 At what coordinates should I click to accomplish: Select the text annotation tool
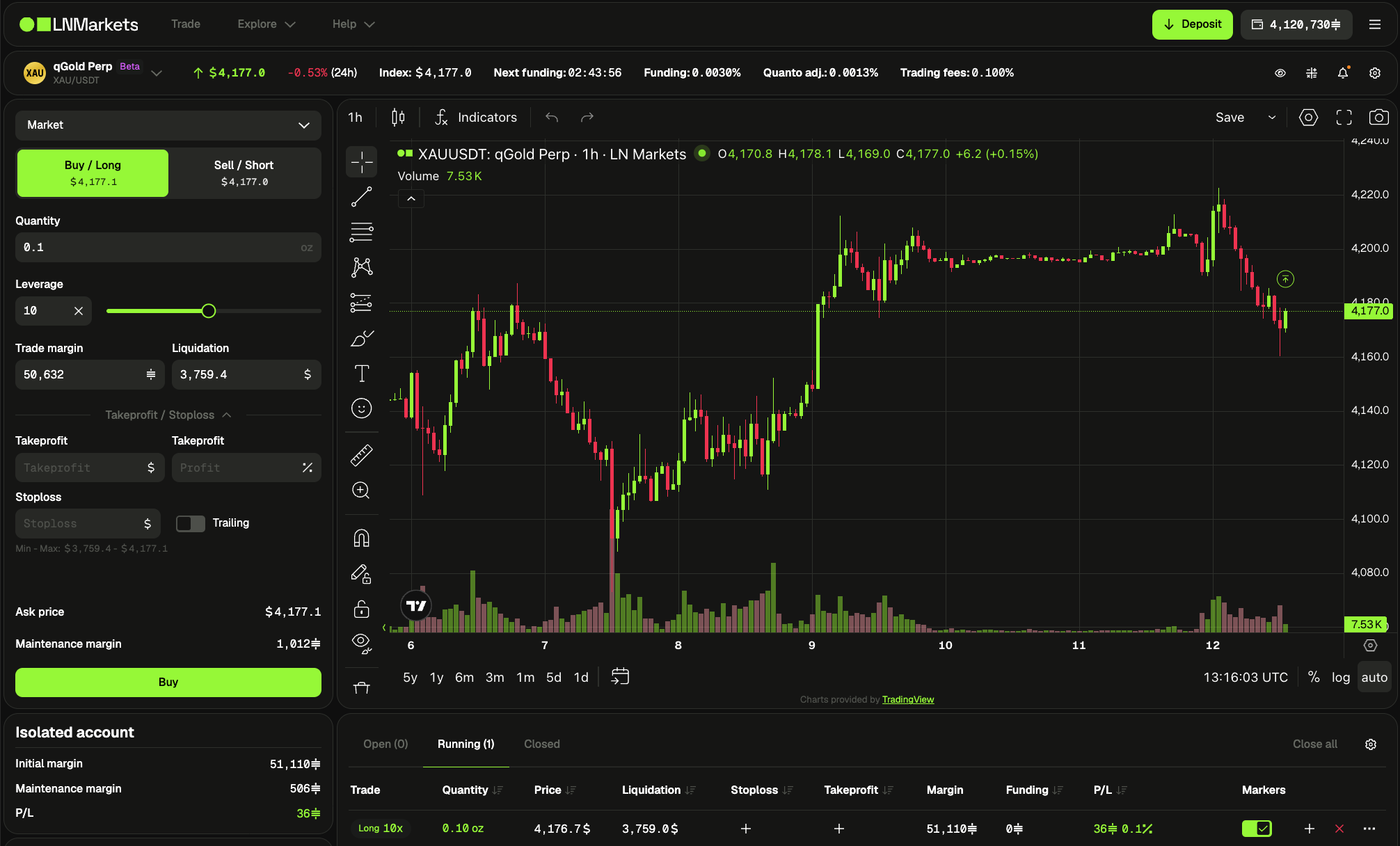pyautogui.click(x=361, y=374)
